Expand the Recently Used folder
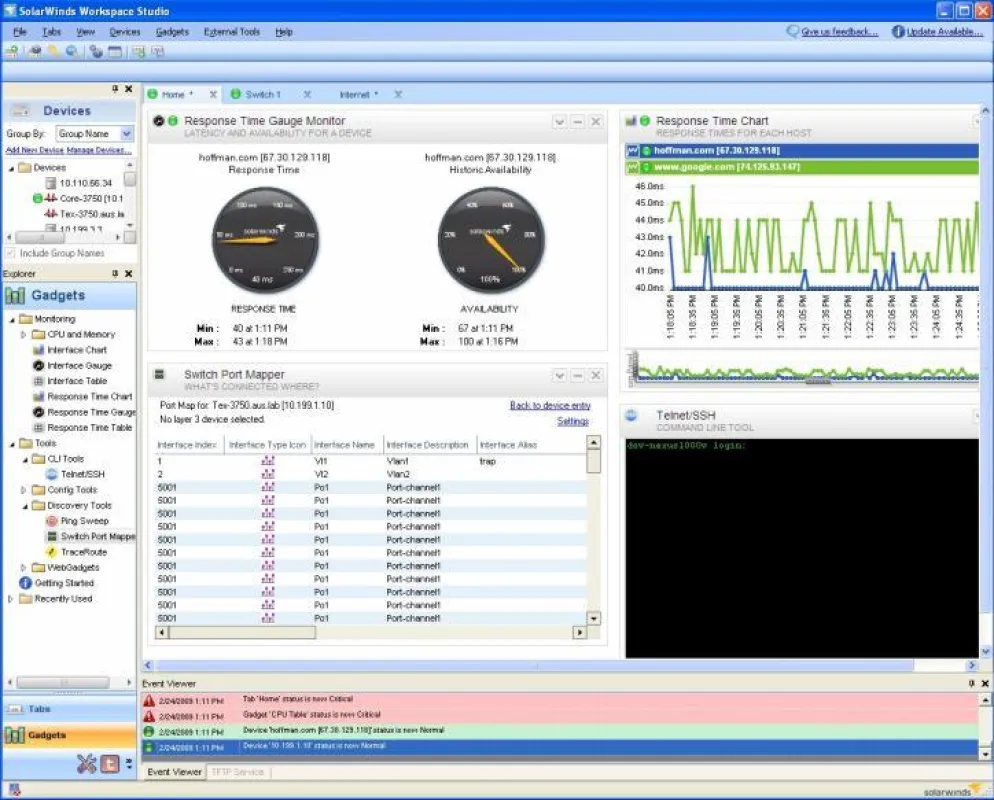This screenshot has width=994, height=800. pos(10,599)
